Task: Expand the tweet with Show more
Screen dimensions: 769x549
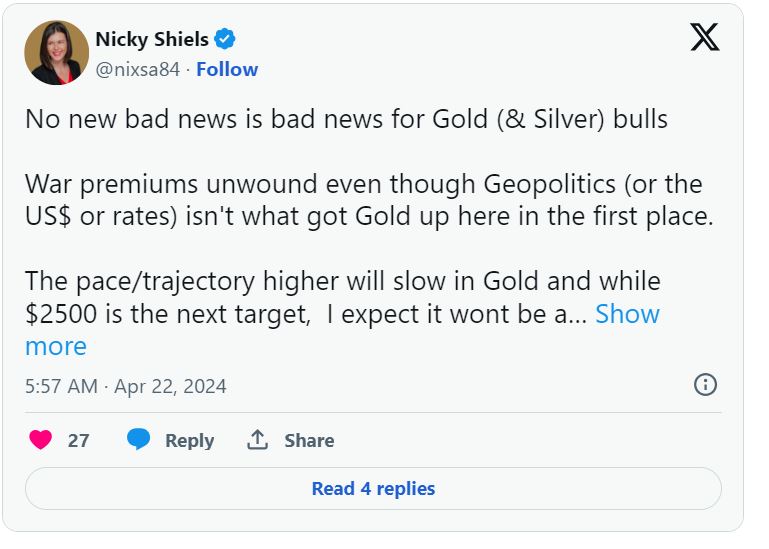Action: point(627,314)
